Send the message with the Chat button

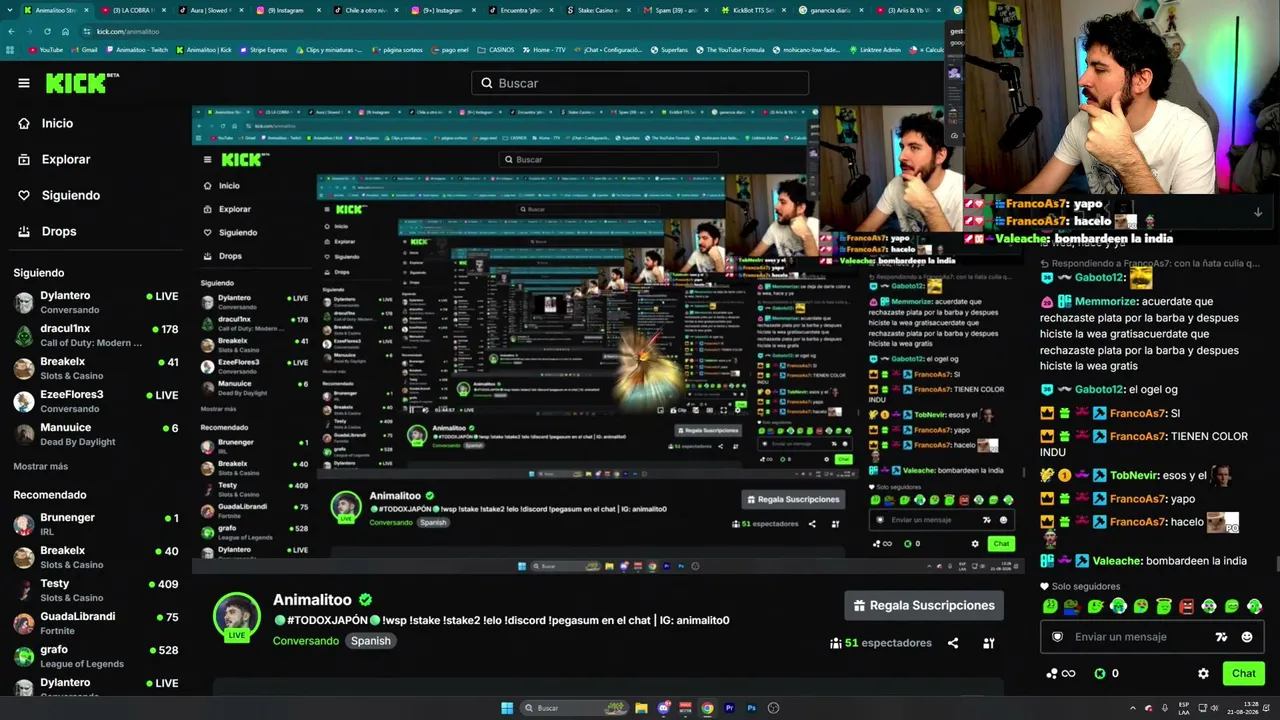[x=1243, y=673]
